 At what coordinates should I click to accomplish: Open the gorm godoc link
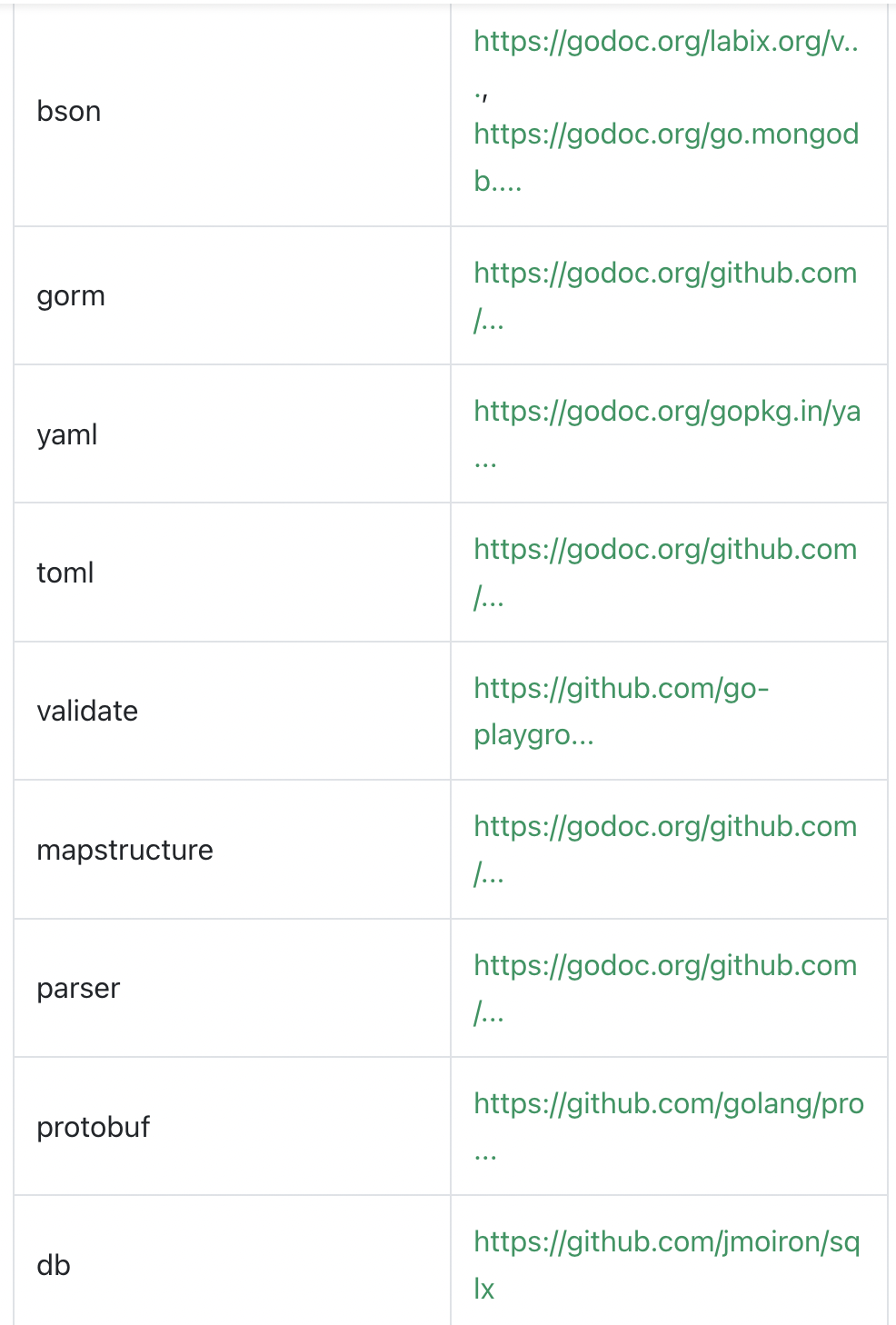(665, 274)
